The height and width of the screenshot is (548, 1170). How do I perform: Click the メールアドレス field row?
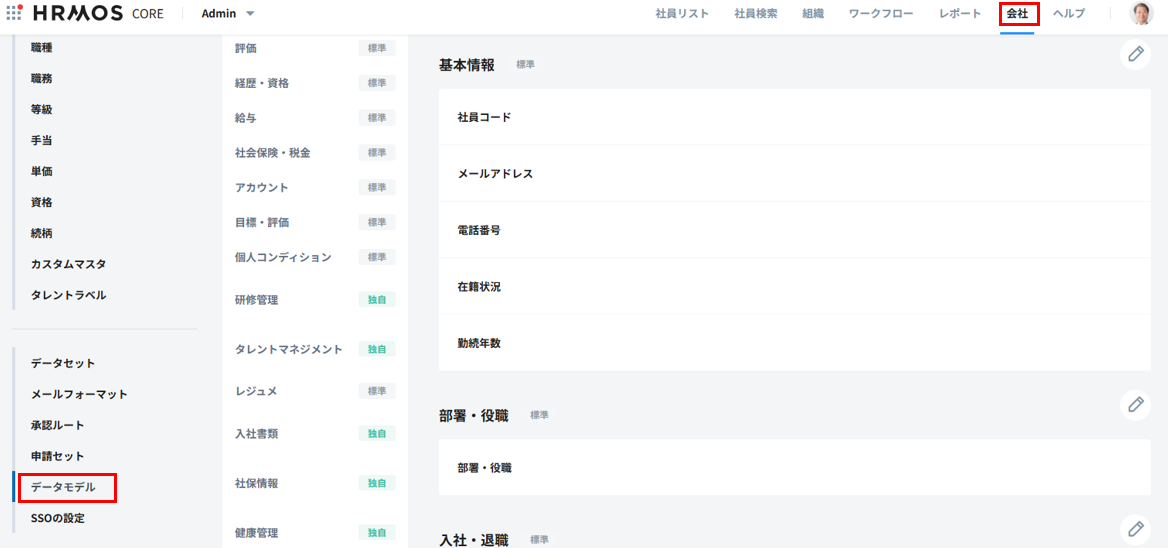pyautogui.click(x=794, y=173)
